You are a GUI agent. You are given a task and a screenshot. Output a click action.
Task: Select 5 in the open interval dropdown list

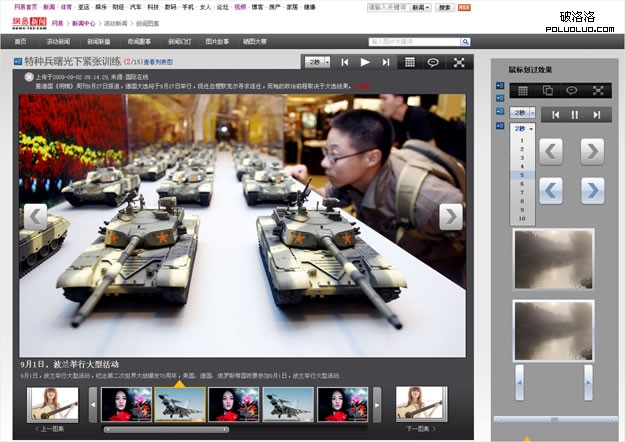click(x=521, y=174)
